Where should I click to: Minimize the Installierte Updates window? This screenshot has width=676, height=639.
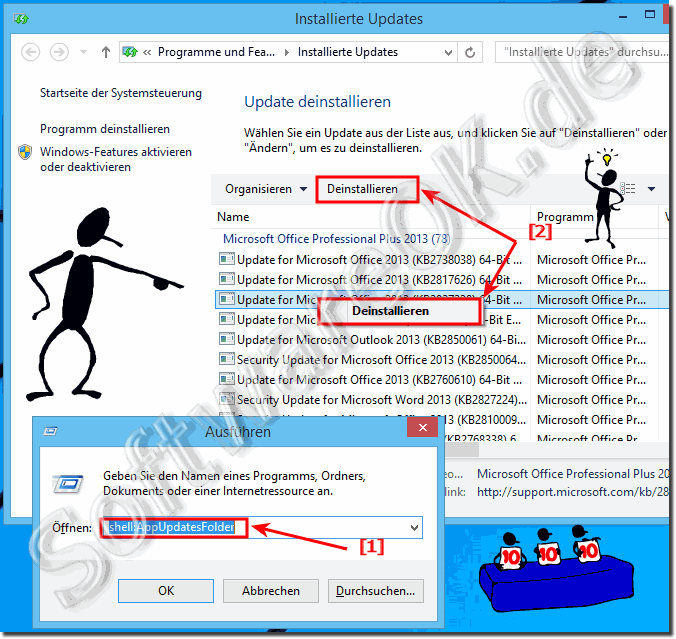click(x=623, y=17)
